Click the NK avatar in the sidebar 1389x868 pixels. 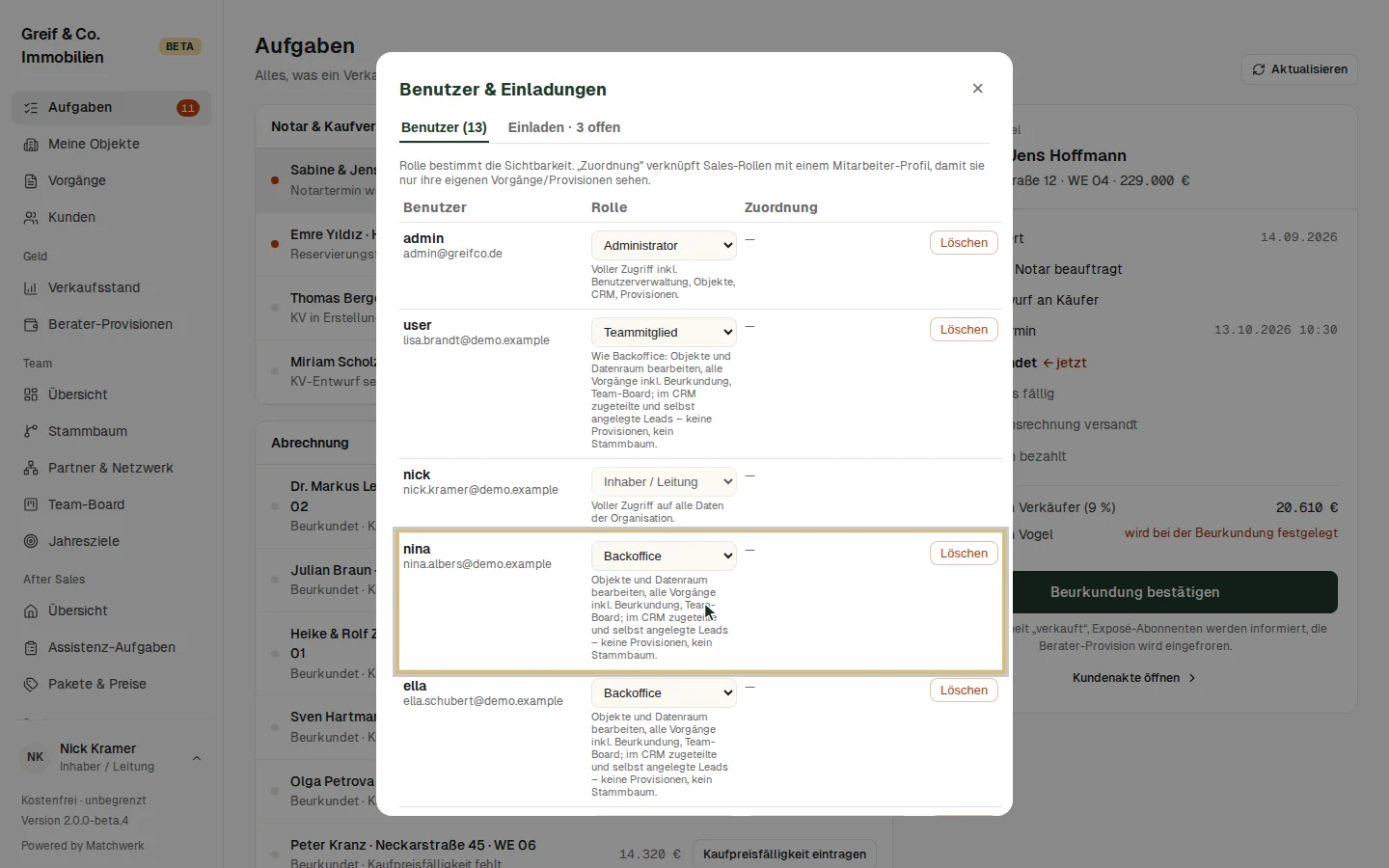[x=36, y=757]
